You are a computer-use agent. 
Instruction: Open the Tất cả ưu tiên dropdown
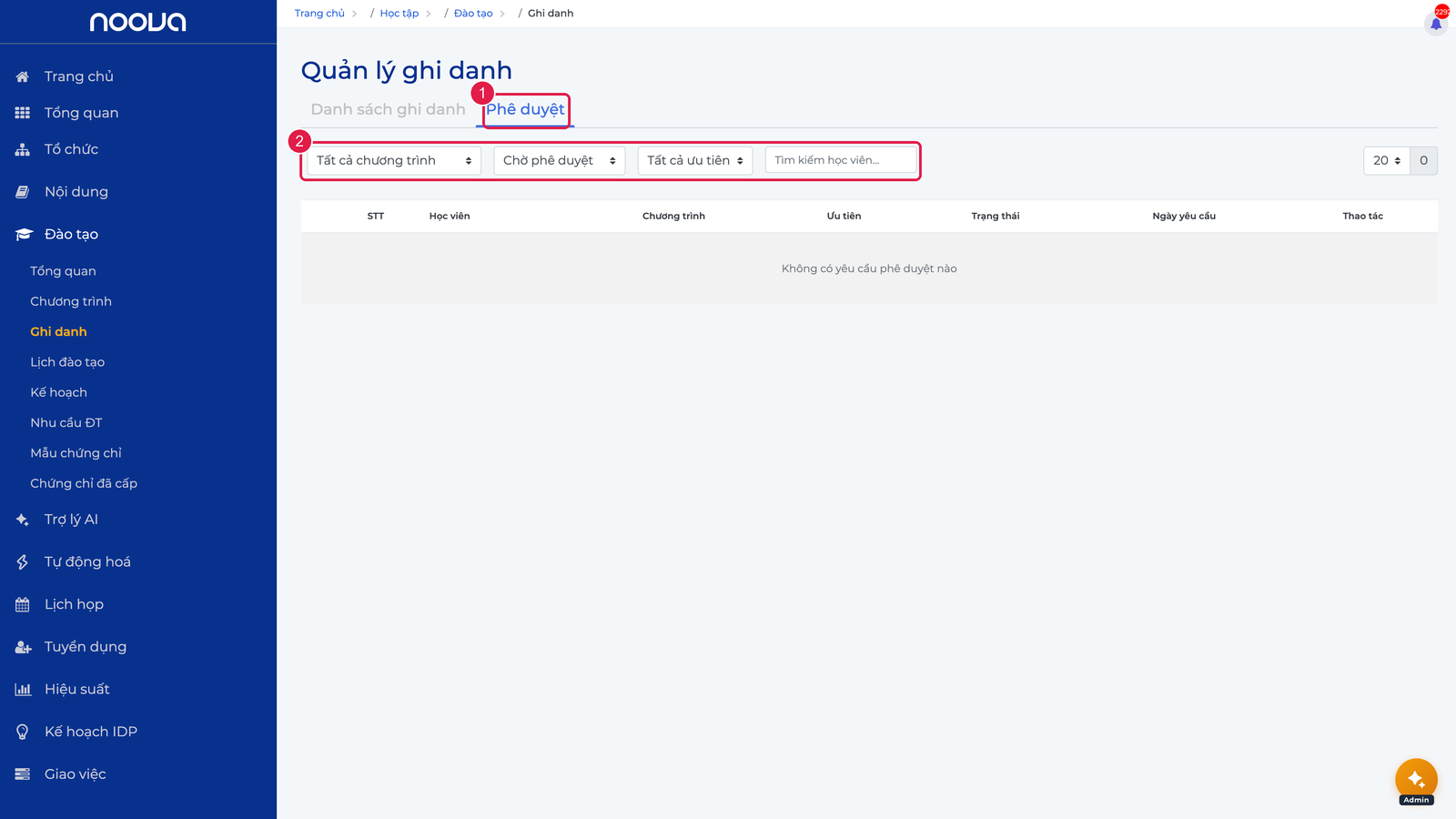click(695, 160)
